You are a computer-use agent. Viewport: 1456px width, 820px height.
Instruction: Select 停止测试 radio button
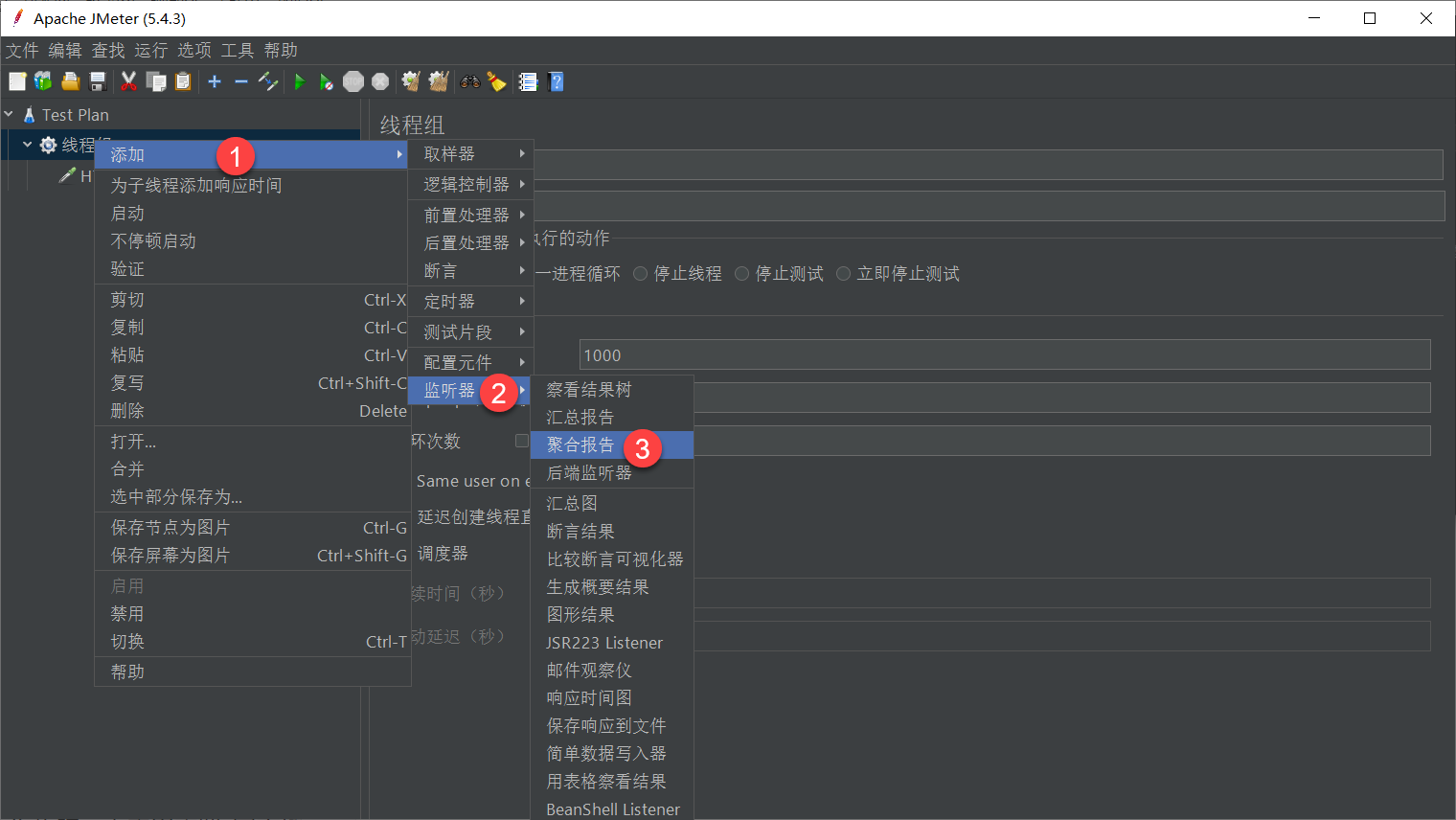point(741,274)
